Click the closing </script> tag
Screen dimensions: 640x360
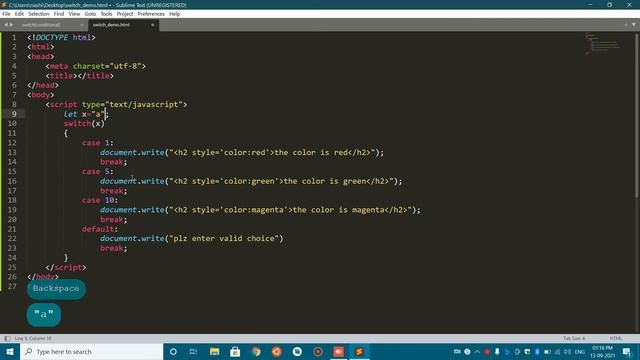(66, 267)
